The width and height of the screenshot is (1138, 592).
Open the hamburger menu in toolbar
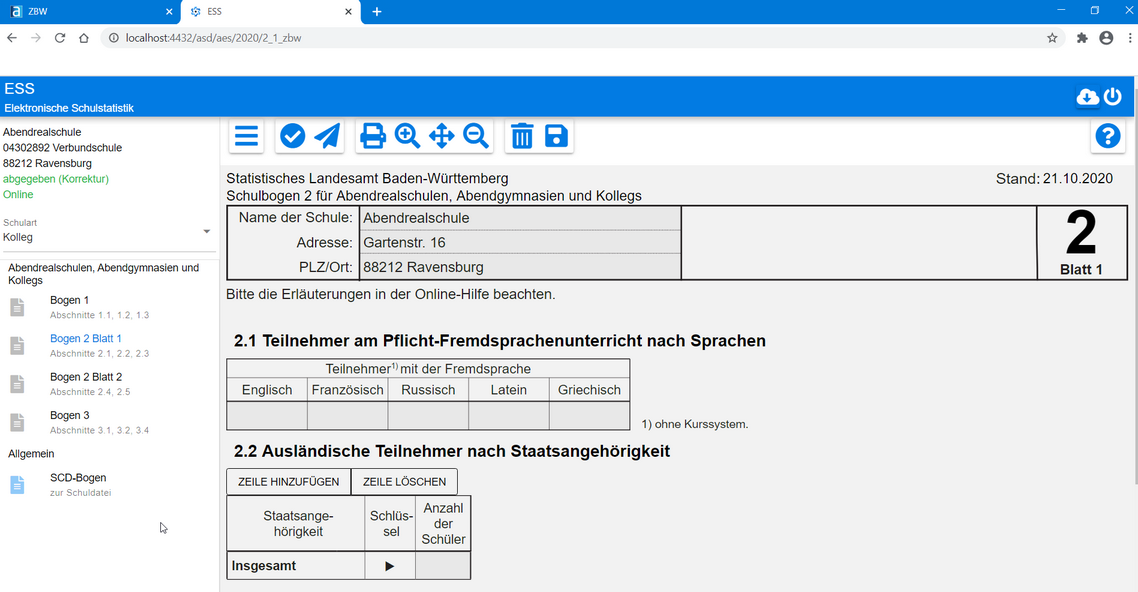[x=246, y=136]
